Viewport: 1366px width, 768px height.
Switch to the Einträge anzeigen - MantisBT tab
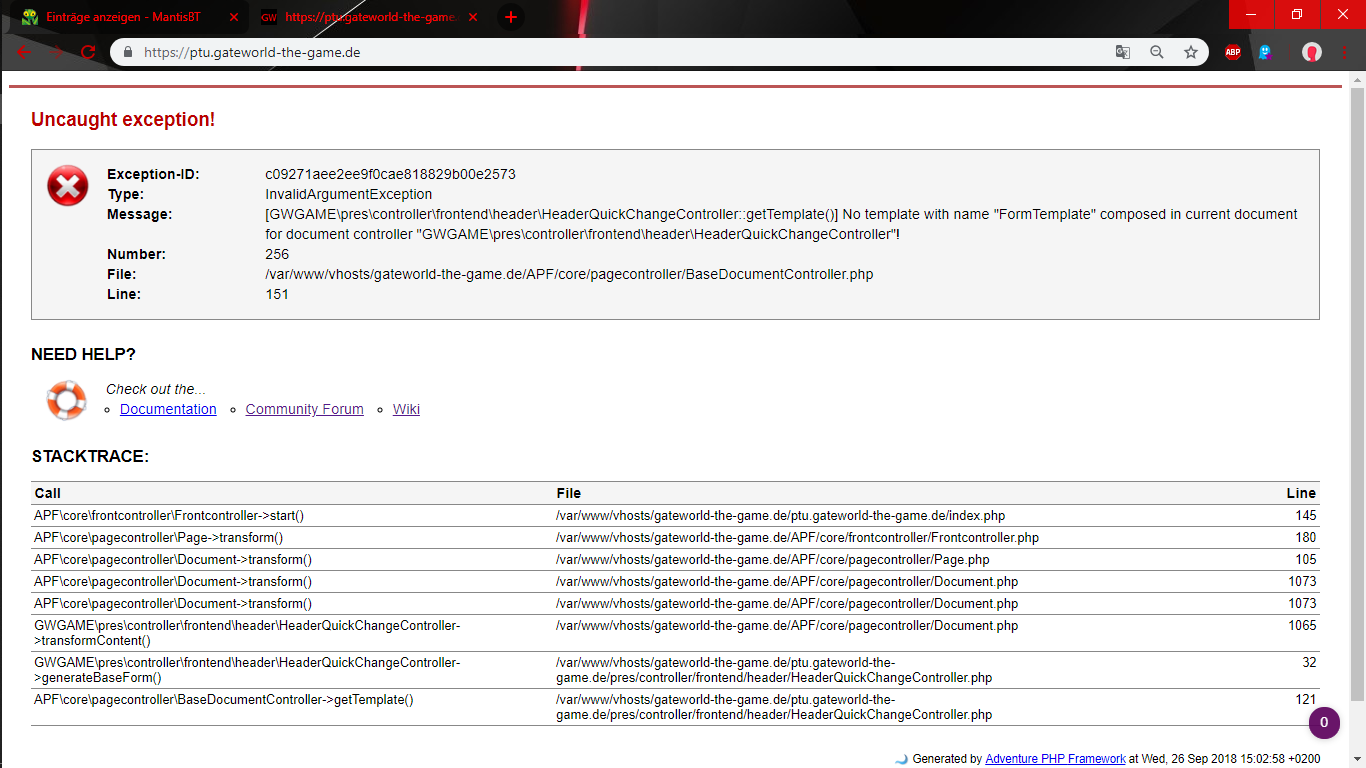128,17
